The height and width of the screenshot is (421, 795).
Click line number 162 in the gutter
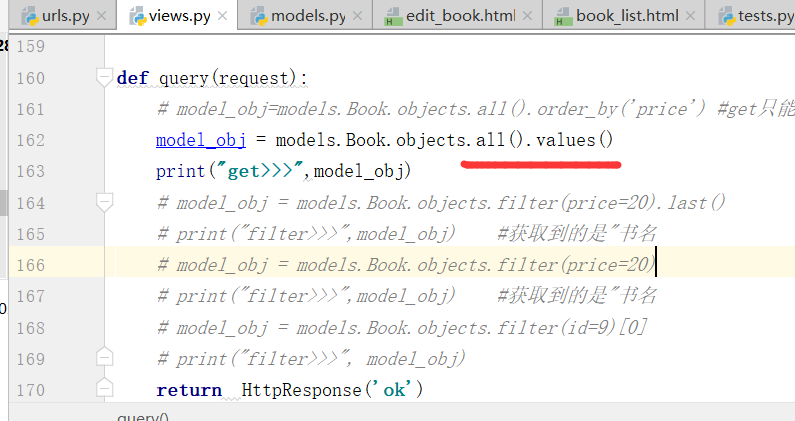pos(30,140)
